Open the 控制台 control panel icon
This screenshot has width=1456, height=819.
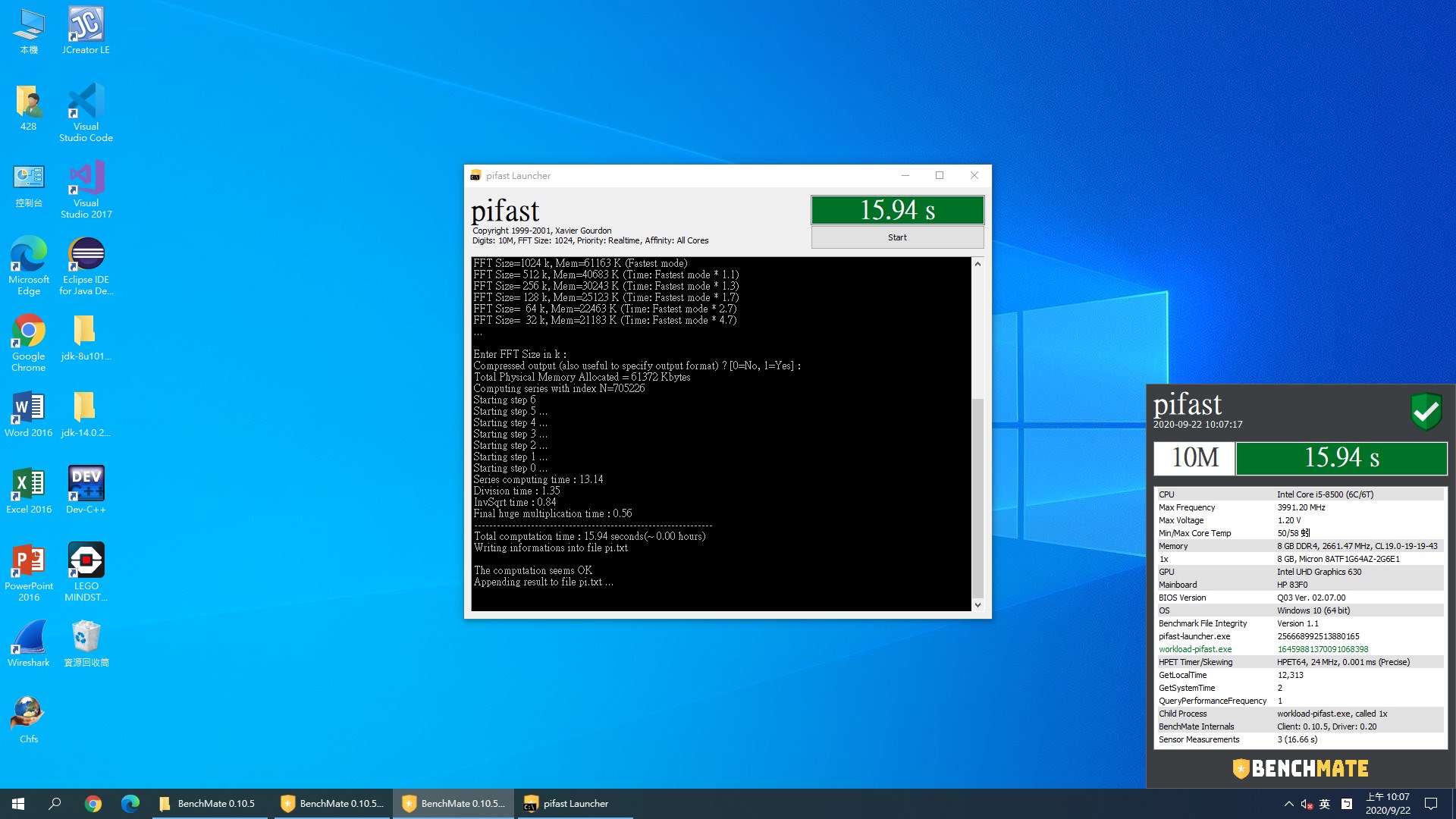pyautogui.click(x=29, y=184)
